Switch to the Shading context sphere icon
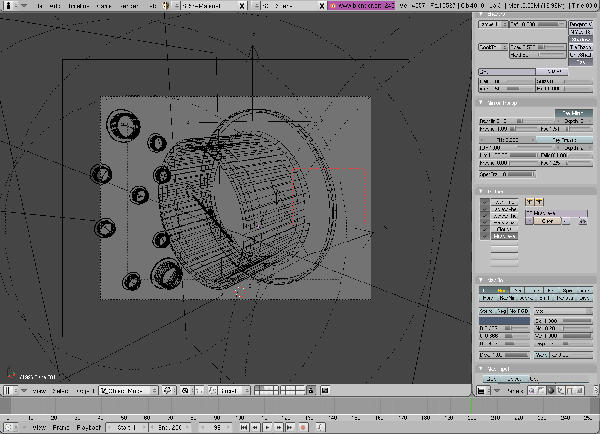The height and width of the screenshot is (434, 600). (551, 391)
